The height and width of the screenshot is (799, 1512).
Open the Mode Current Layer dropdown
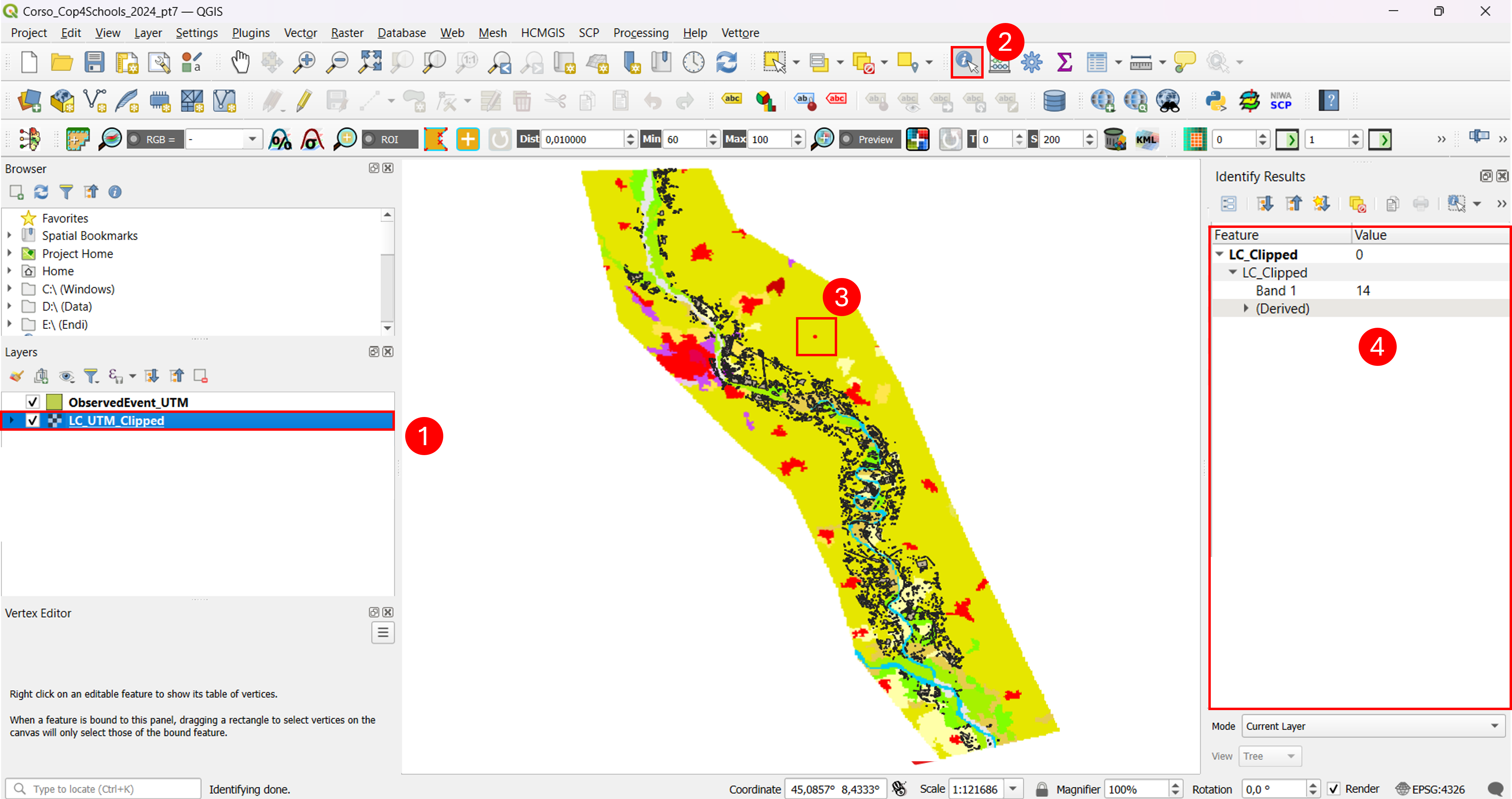pyautogui.click(x=1373, y=726)
